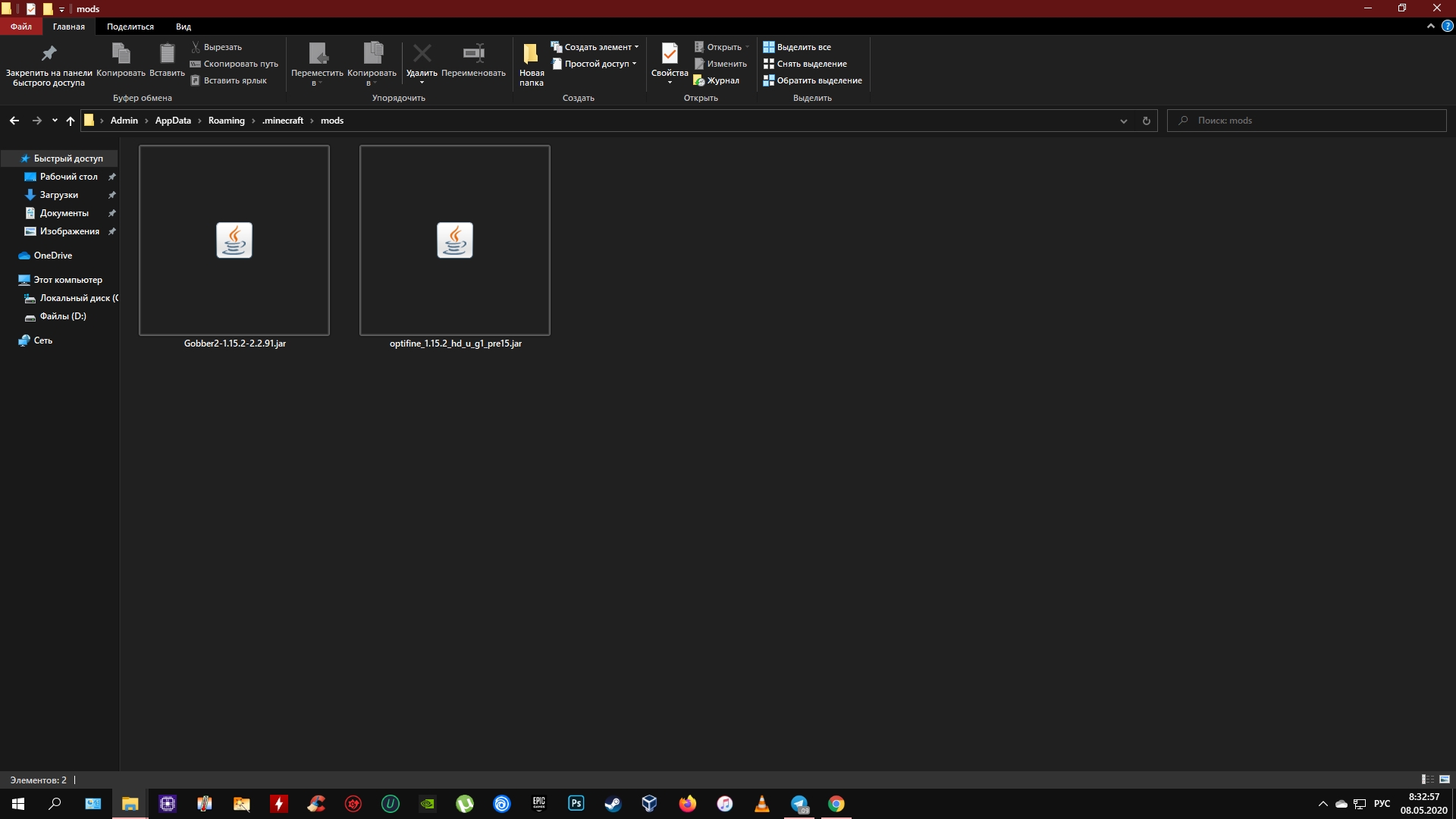The width and height of the screenshot is (1456, 819).
Task: Open Windows Start menu
Action: tap(18, 804)
